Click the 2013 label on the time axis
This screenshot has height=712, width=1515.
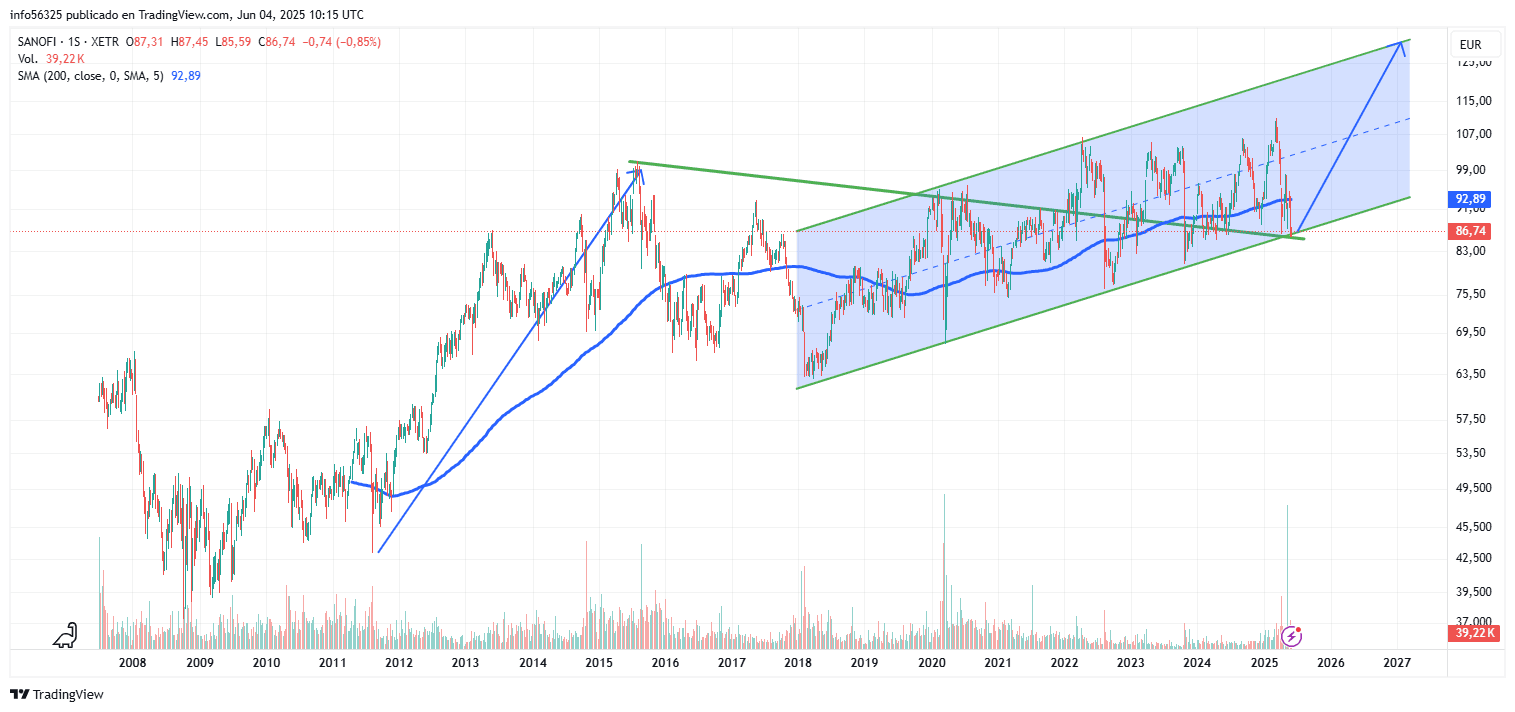click(x=466, y=663)
